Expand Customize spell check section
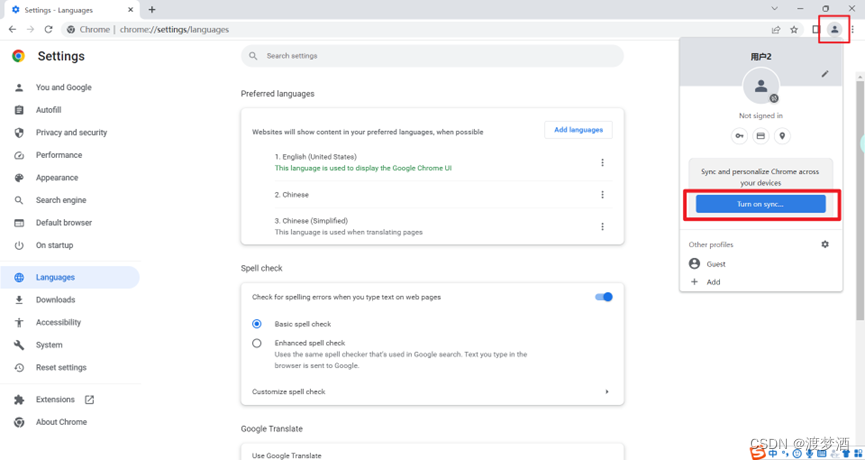This screenshot has height=460, width=865. click(606, 392)
